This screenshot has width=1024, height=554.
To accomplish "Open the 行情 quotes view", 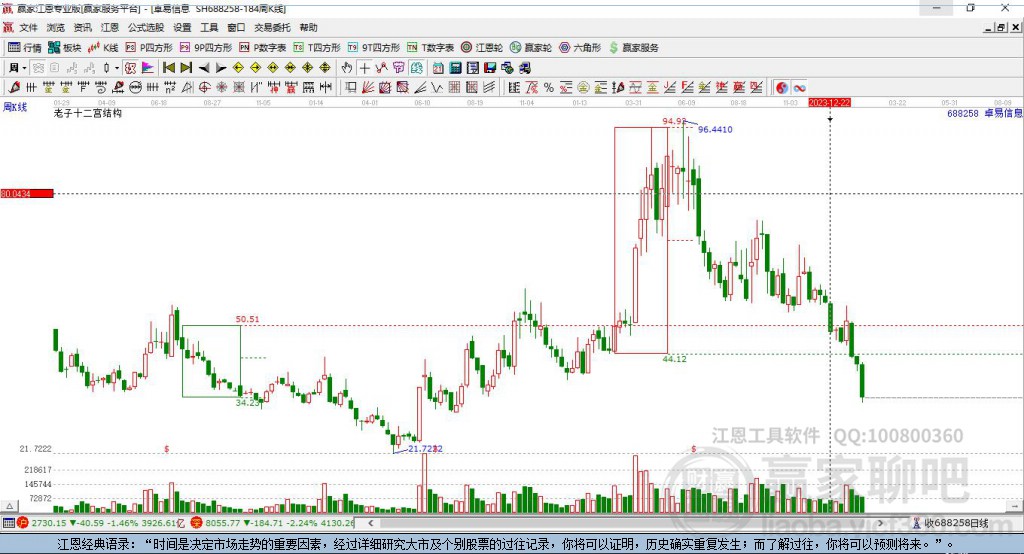I will coord(25,48).
